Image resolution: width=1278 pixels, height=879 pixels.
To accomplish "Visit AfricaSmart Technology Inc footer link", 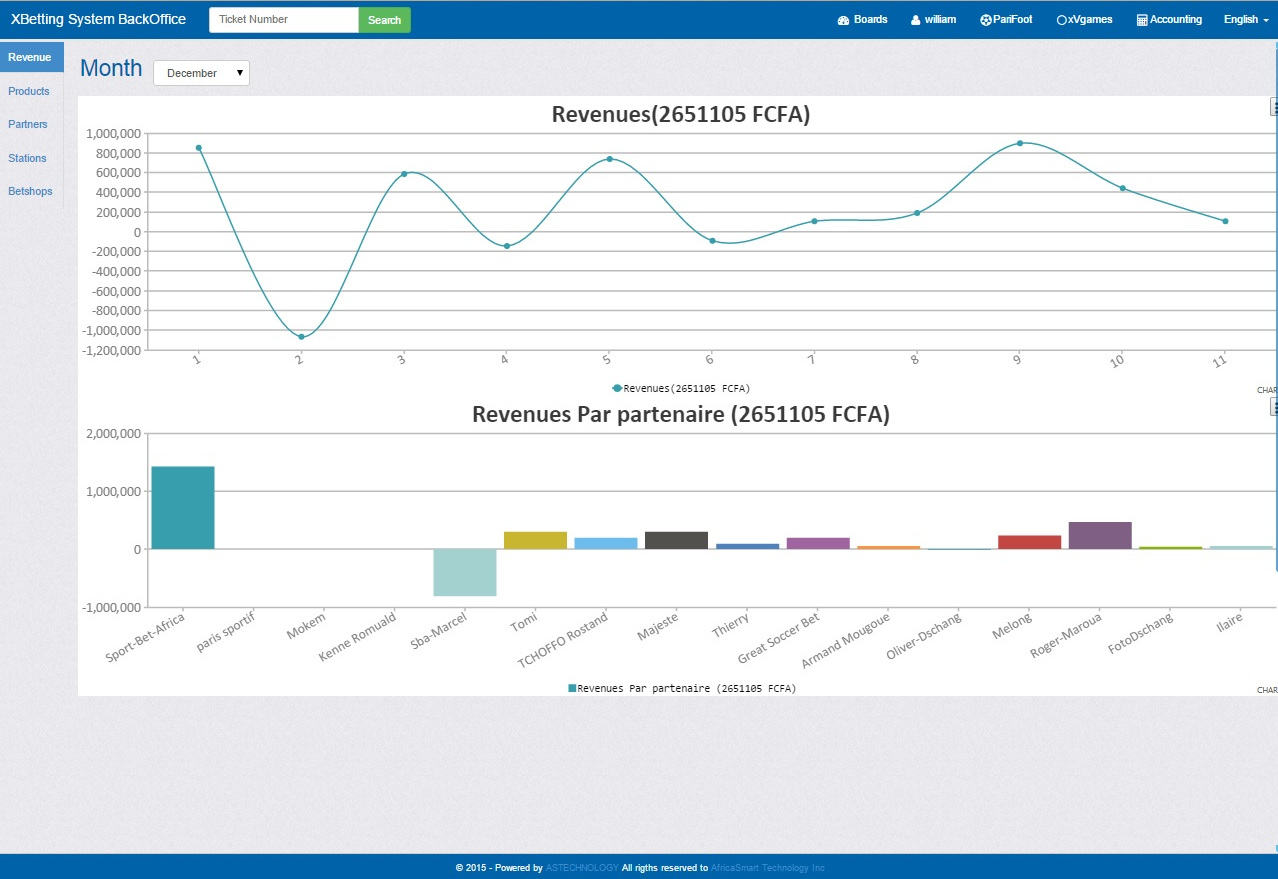I will point(767,868).
